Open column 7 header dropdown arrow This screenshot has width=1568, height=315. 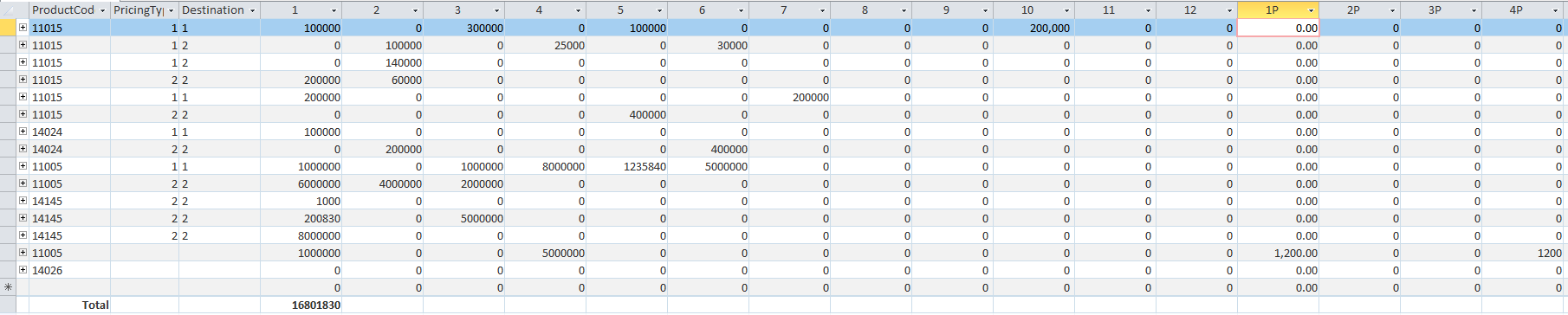(x=822, y=10)
